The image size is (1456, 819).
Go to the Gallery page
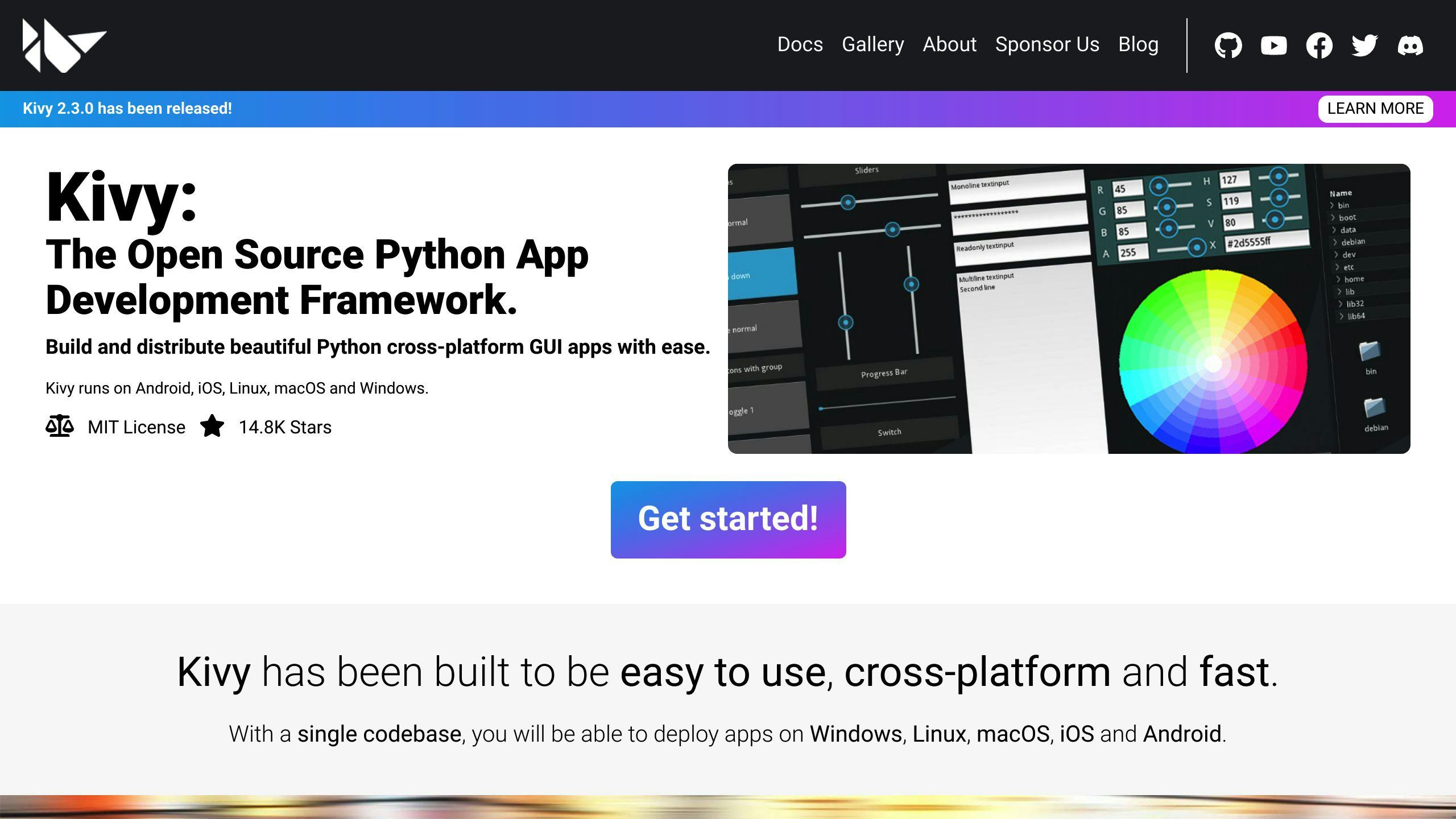[872, 44]
